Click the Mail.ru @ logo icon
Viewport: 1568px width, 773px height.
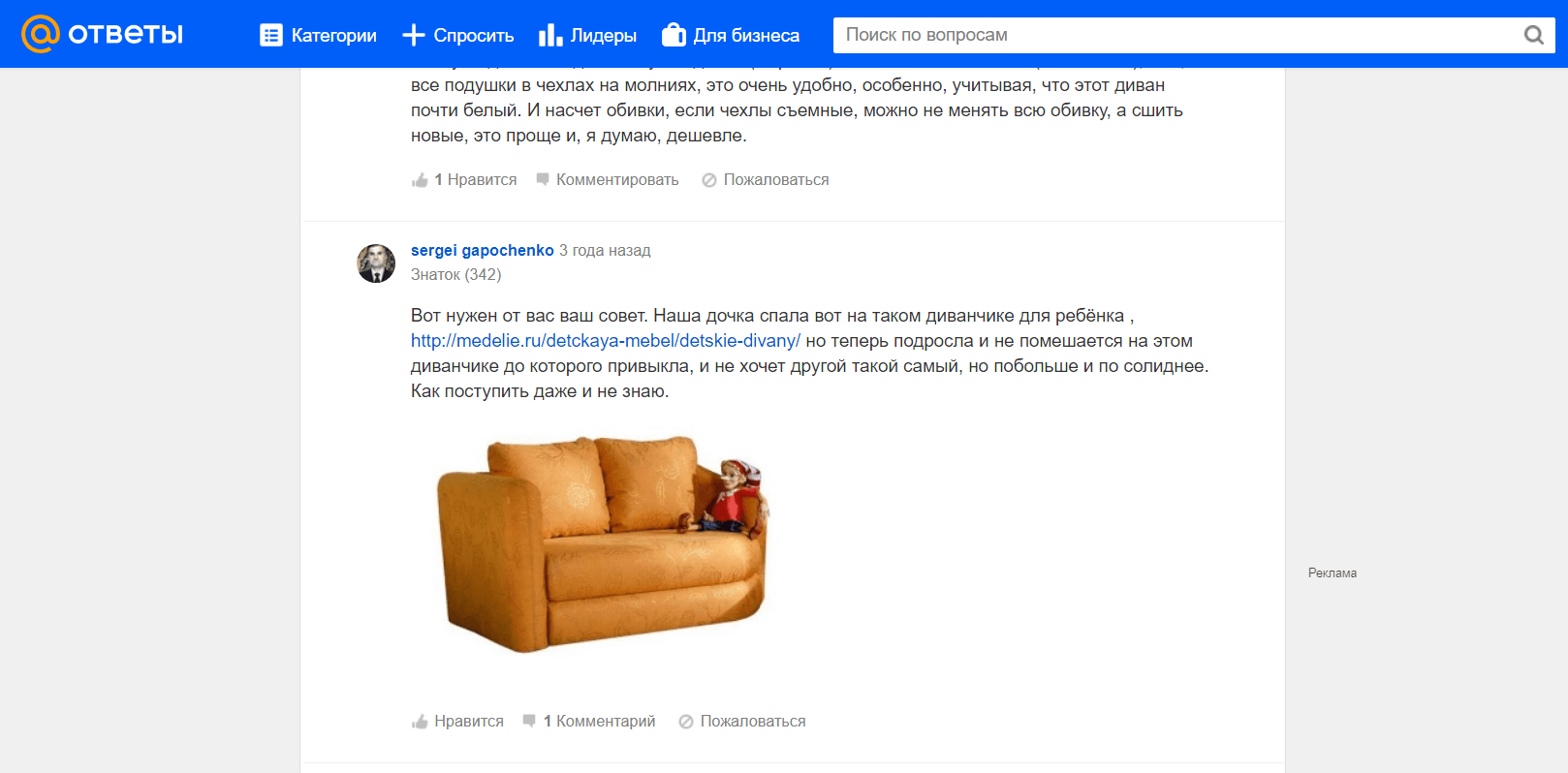[x=41, y=34]
